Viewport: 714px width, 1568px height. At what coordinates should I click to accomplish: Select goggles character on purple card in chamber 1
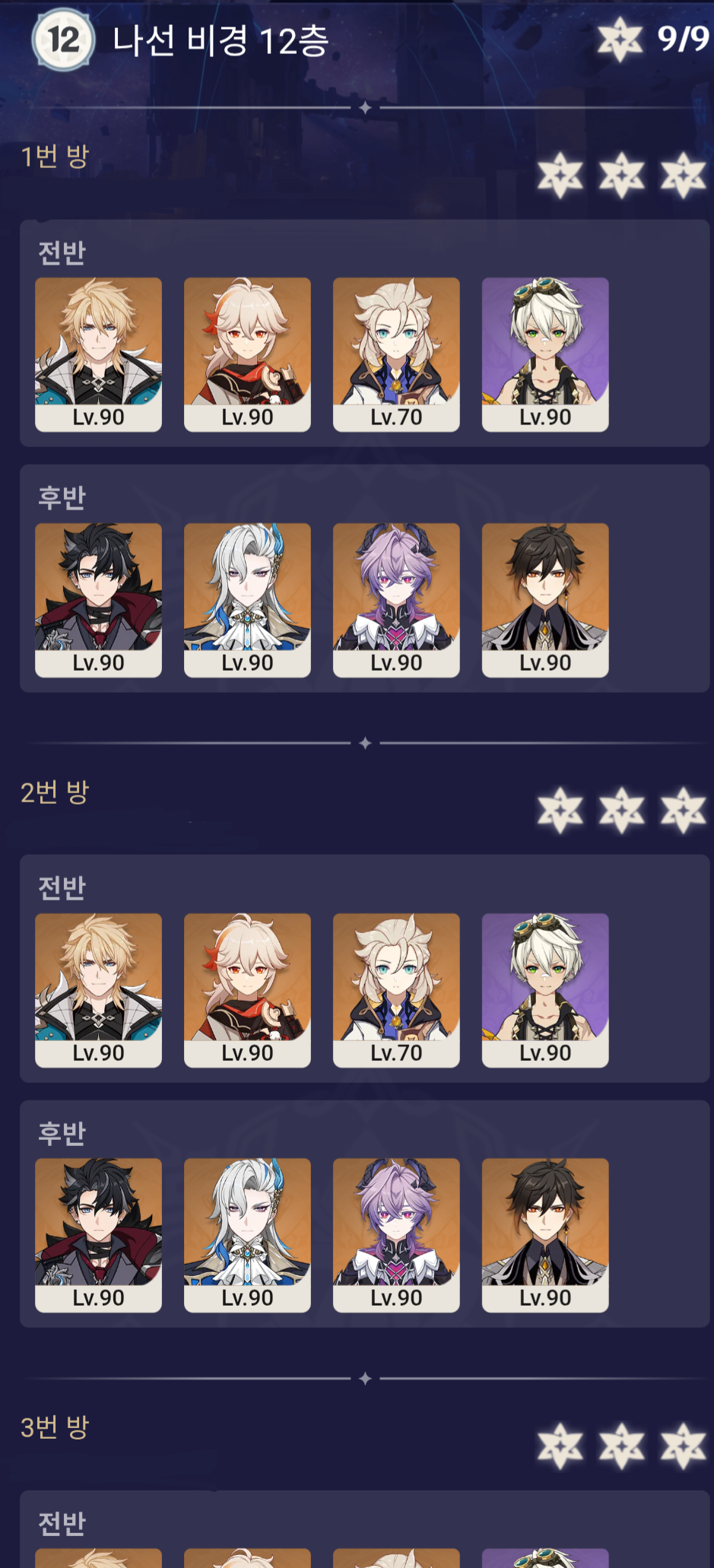point(545,354)
